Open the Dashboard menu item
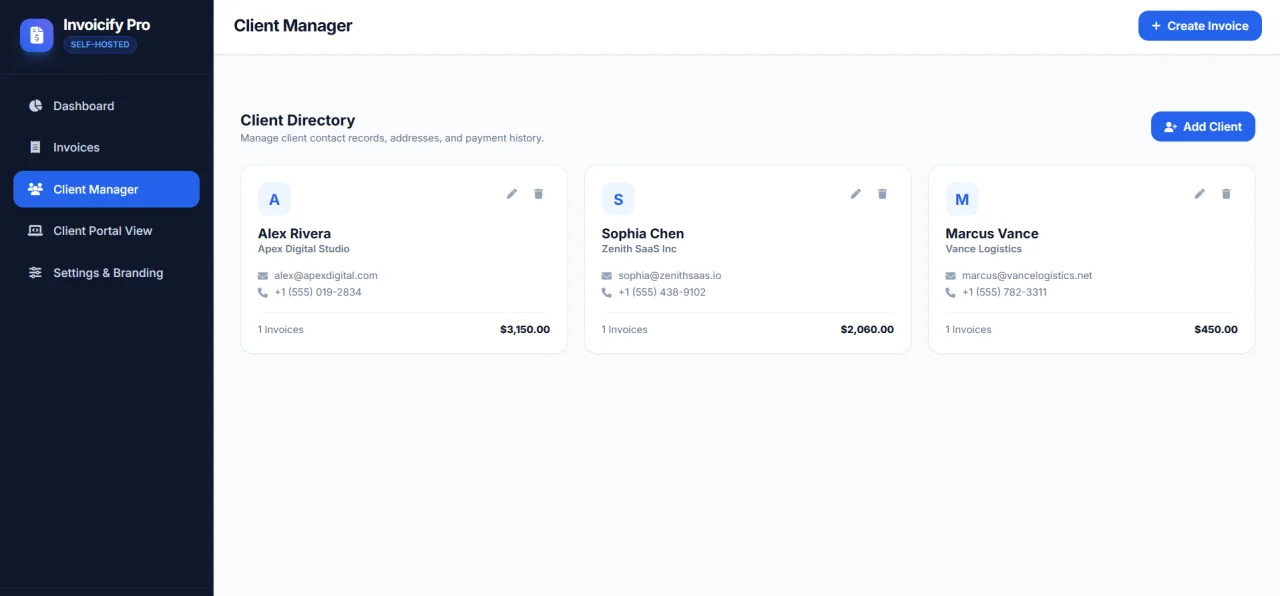1280x596 pixels. 106,106
